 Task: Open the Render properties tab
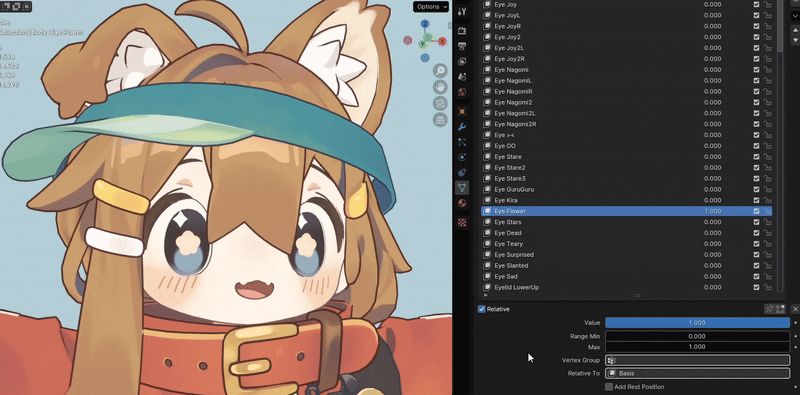[x=462, y=31]
